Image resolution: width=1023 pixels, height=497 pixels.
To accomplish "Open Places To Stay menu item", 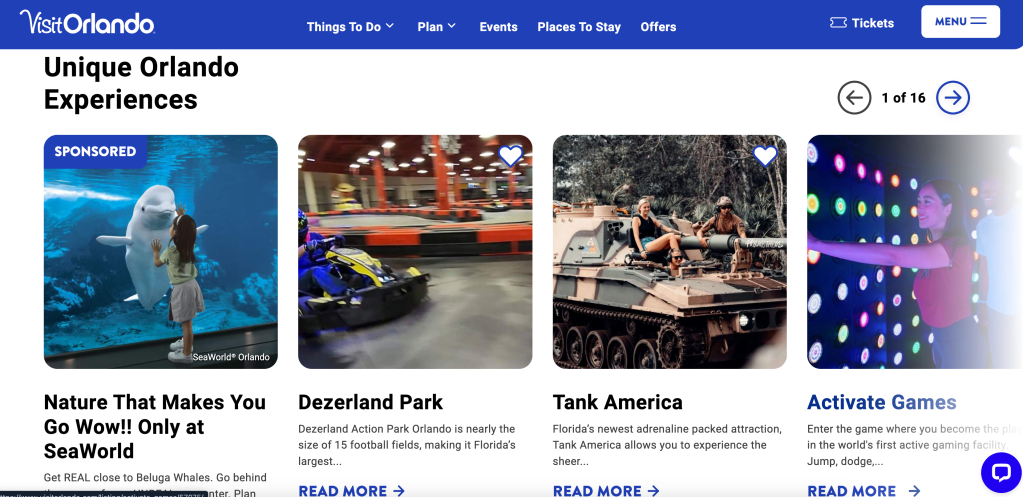I will pos(579,27).
